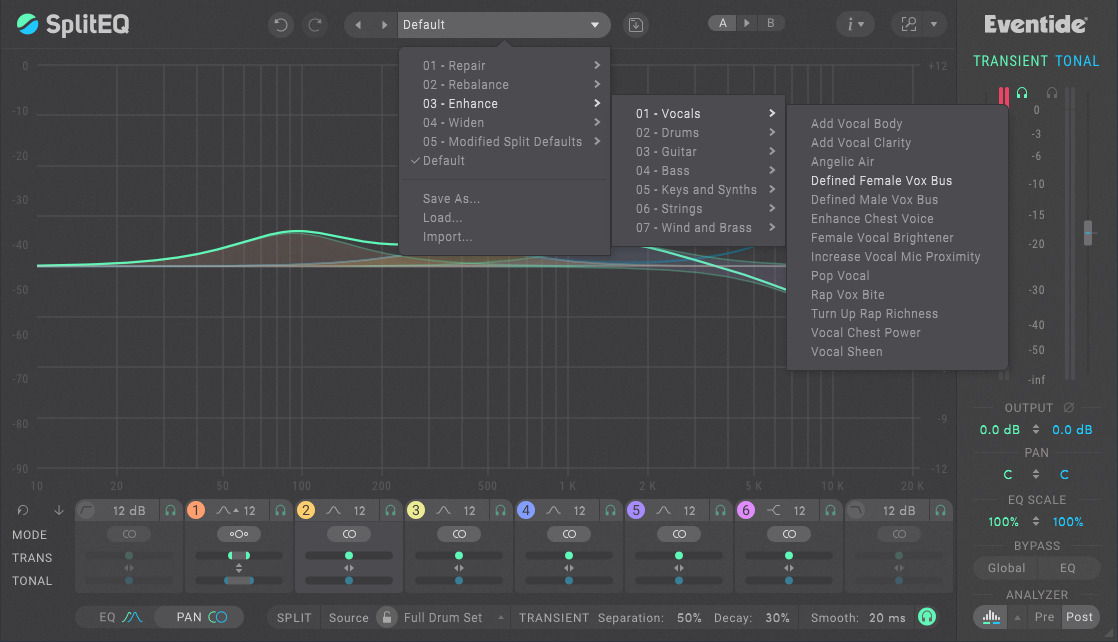Solo band 1 with its headphone icon

pos(280,511)
